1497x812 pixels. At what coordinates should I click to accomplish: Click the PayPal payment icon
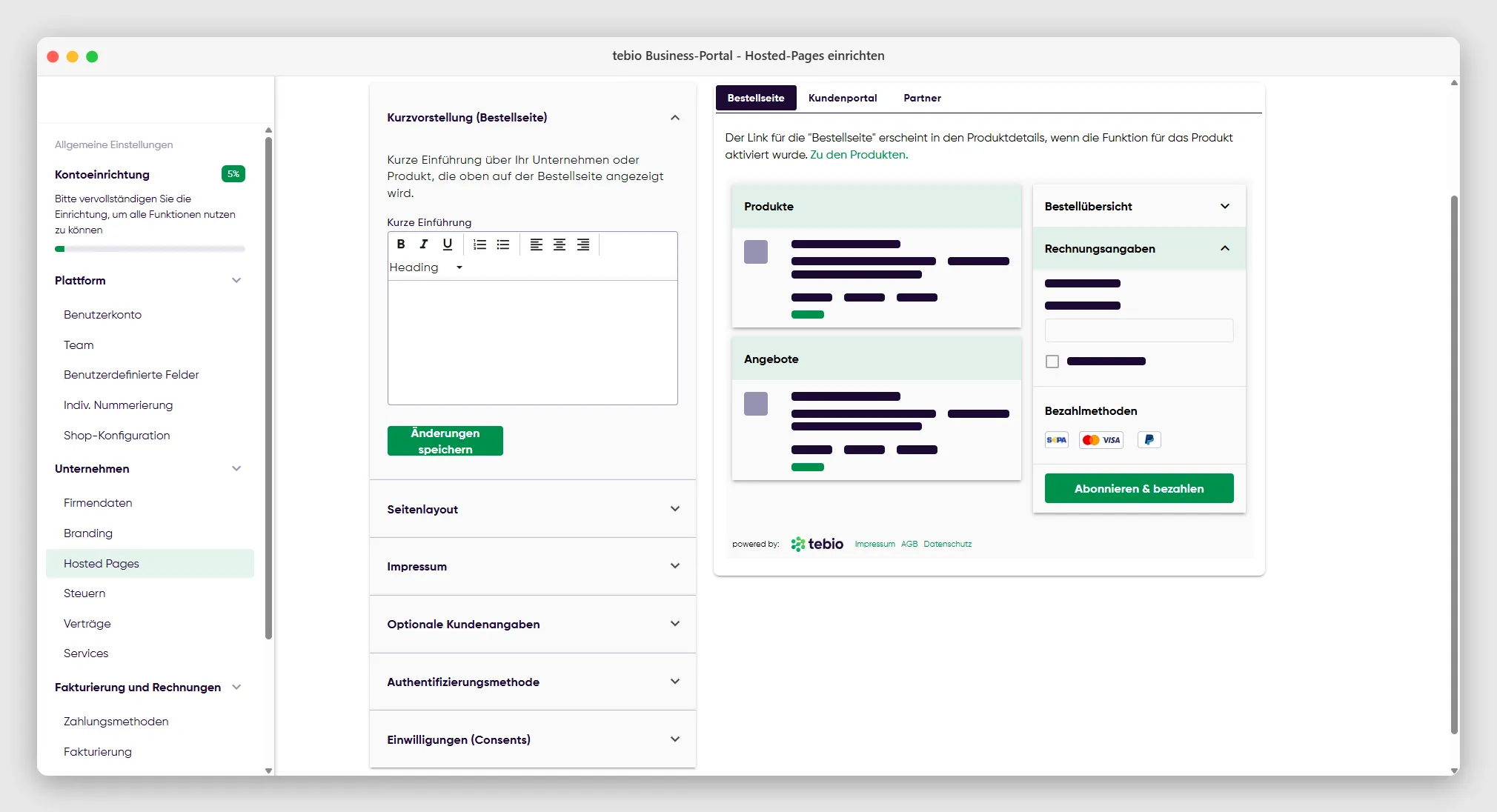click(x=1149, y=440)
